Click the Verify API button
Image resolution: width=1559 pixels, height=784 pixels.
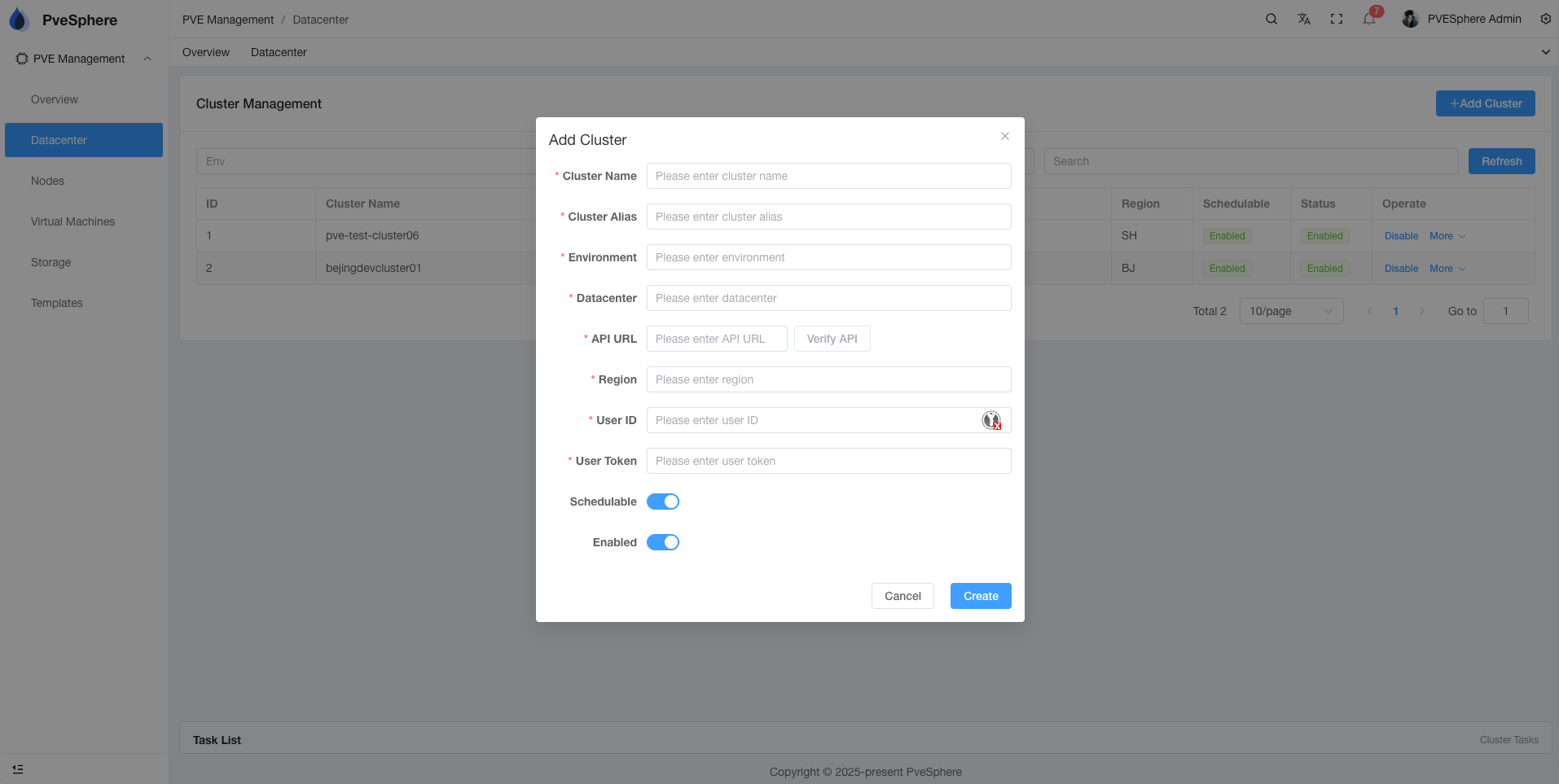point(832,339)
